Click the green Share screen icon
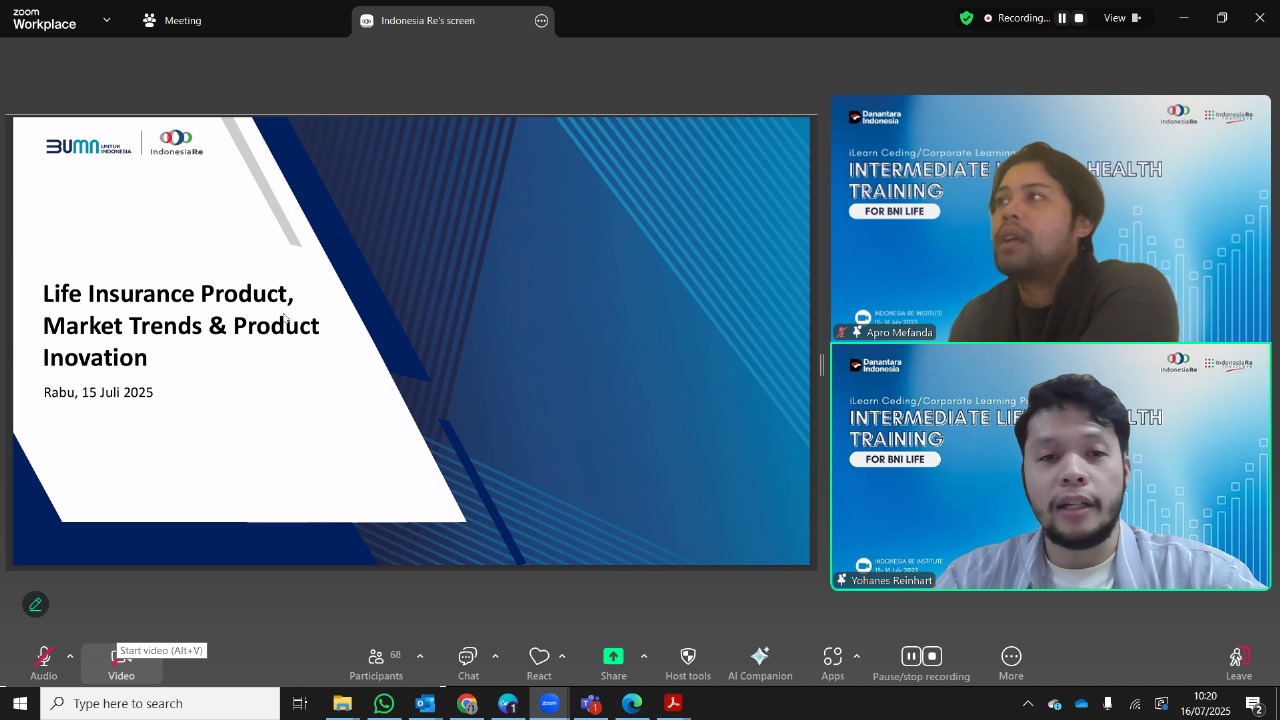The image size is (1280, 720). tap(613, 657)
